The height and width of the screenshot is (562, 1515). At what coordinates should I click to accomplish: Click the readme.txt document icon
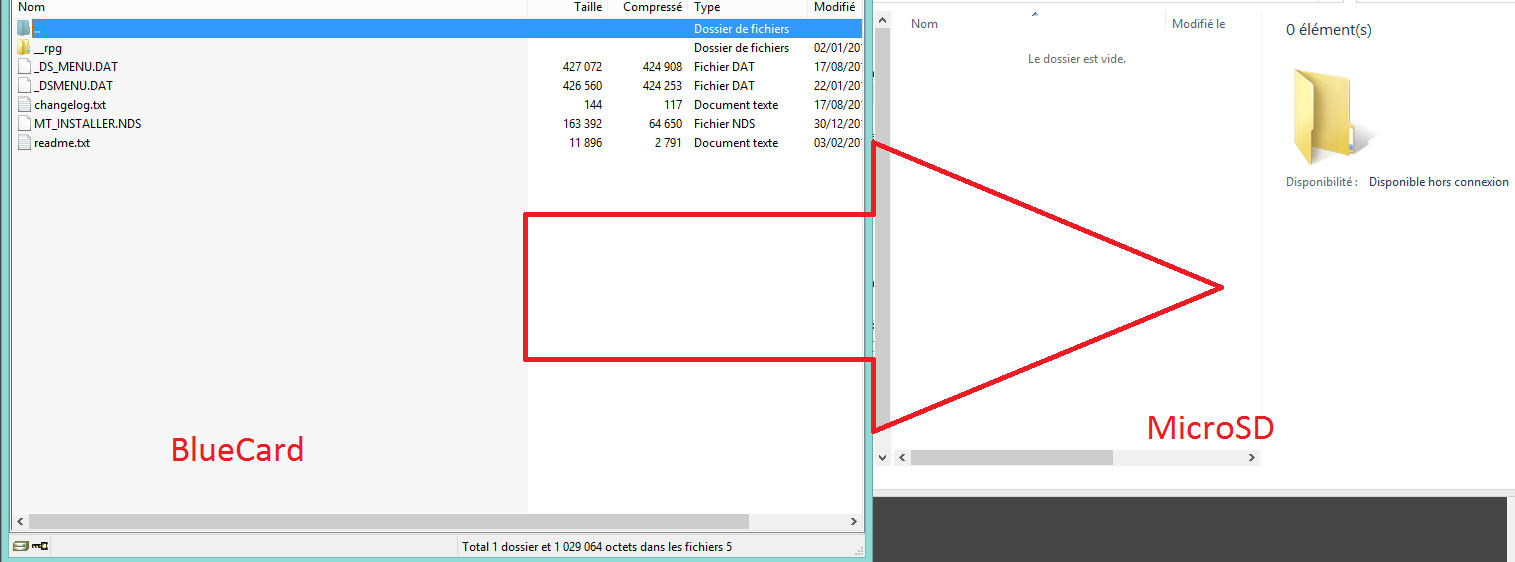click(x=24, y=143)
